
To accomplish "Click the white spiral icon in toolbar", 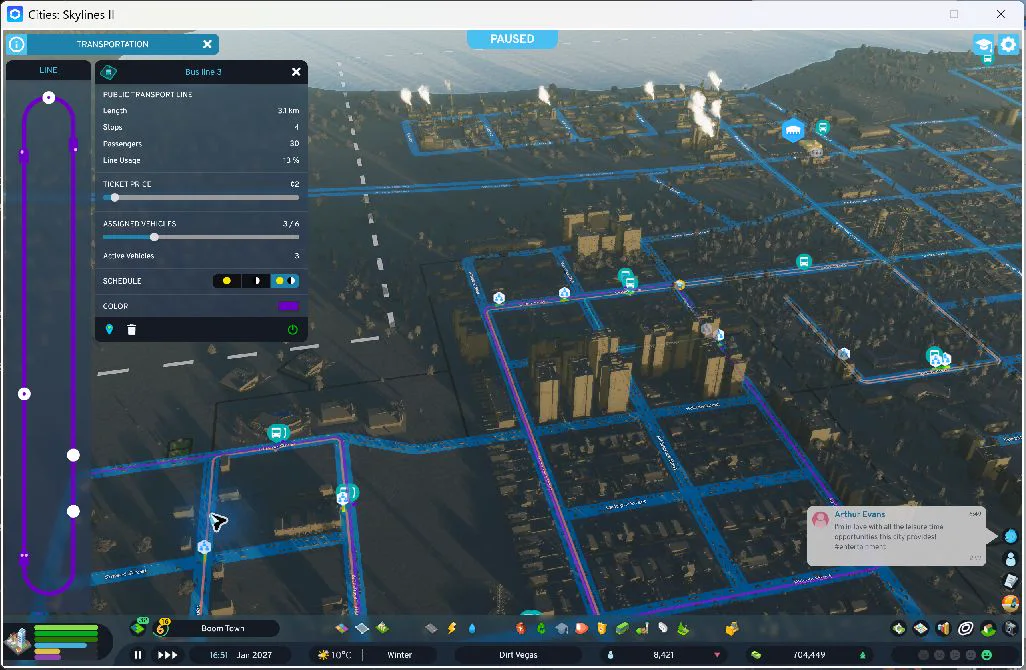I will click(x=965, y=629).
